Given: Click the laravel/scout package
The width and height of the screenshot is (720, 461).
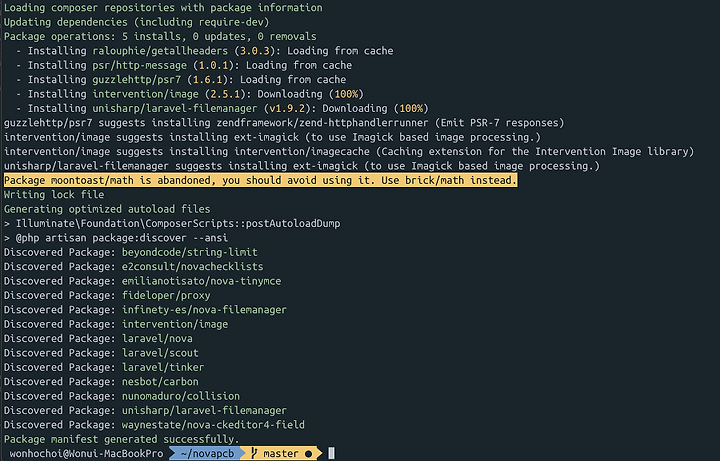Looking at the screenshot, I should (160, 353).
